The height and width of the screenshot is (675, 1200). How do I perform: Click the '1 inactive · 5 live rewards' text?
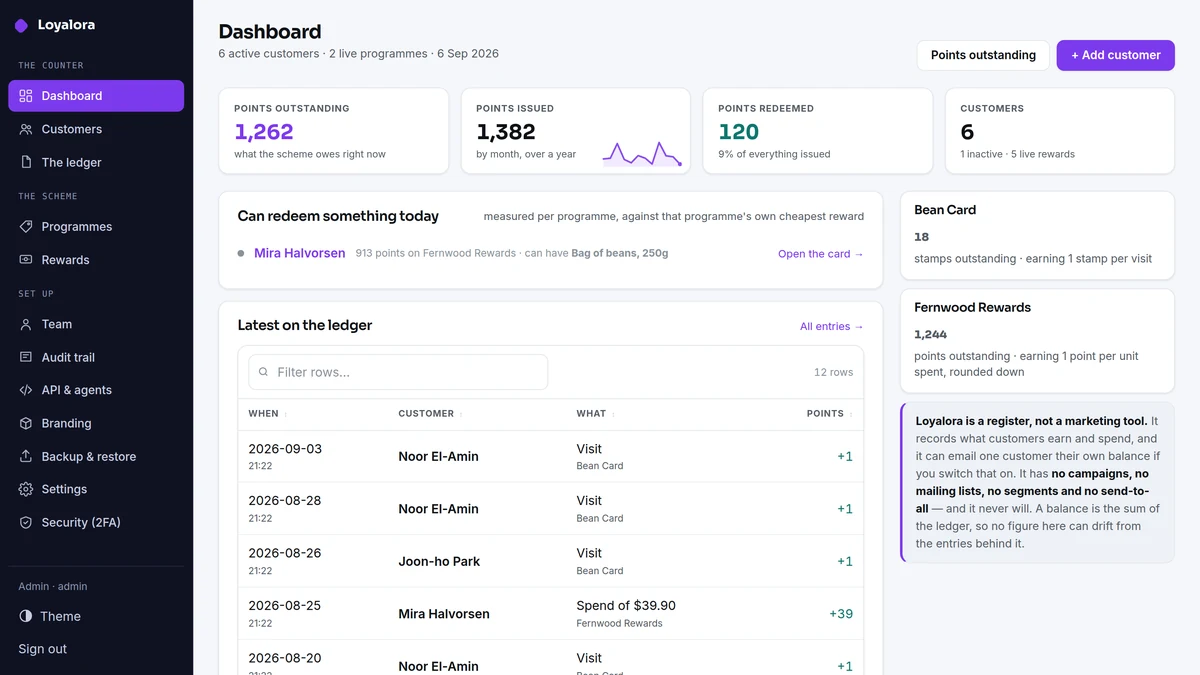[x=1017, y=154]
